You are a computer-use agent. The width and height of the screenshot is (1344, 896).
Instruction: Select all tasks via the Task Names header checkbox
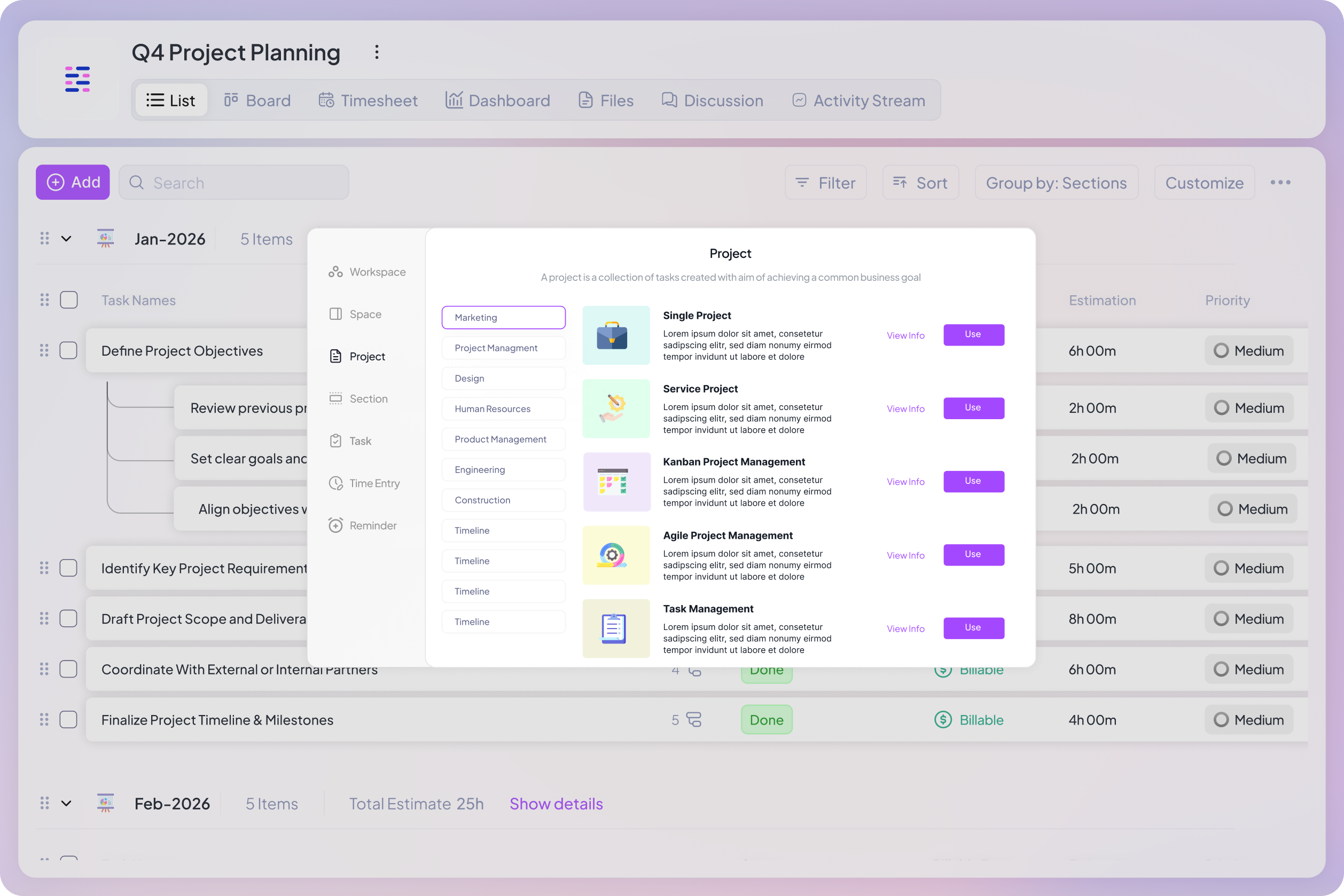[68, 300]
